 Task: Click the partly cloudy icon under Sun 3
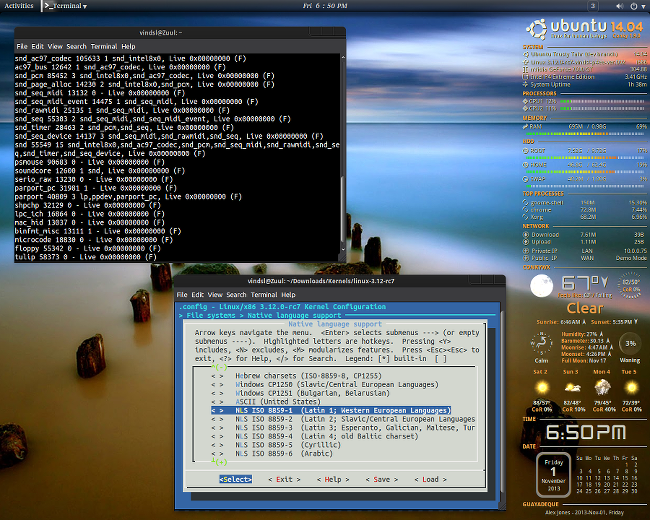[572, 388]
